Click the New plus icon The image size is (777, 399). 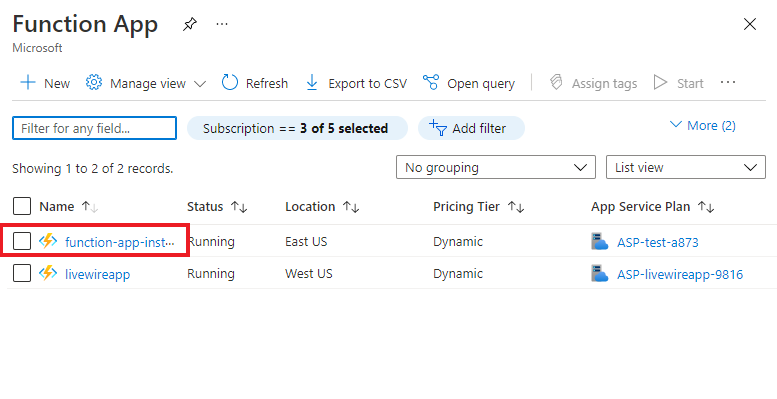point(28,82)
